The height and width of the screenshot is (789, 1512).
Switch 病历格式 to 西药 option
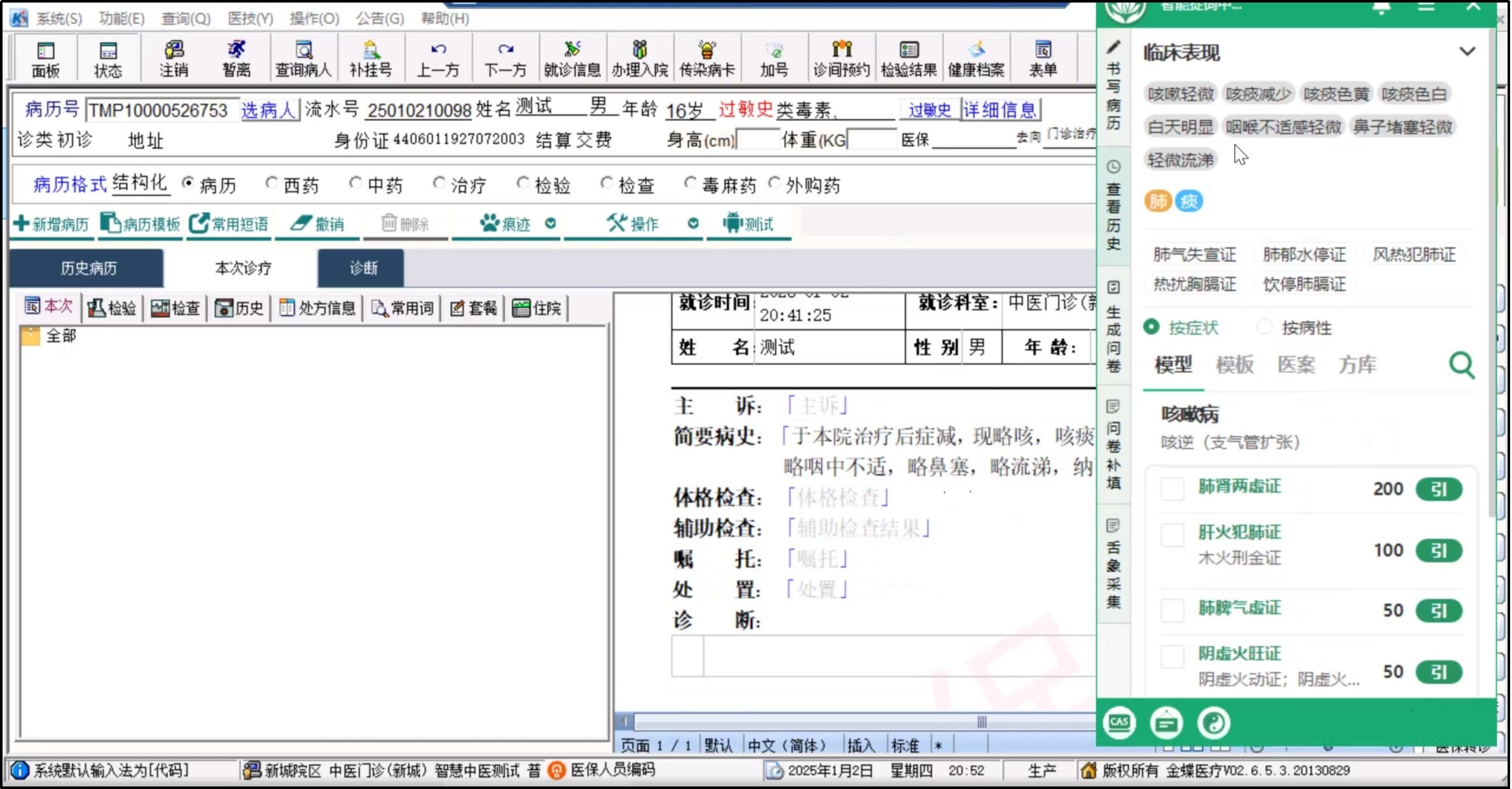pos(272,182)
